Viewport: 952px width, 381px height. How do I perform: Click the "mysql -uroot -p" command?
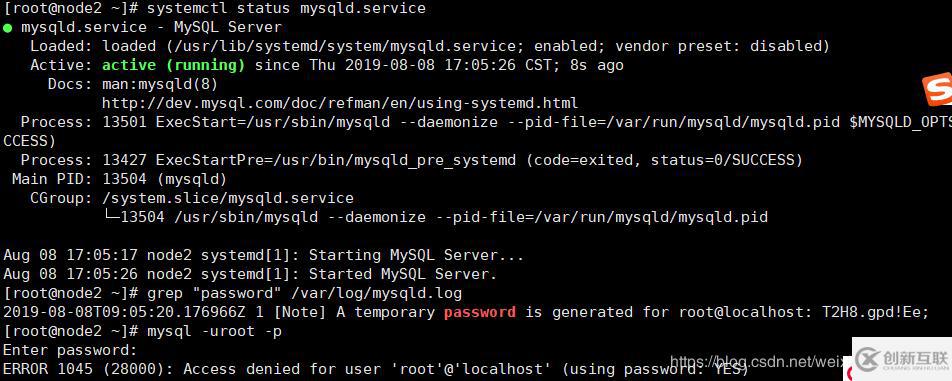point(214,331)
